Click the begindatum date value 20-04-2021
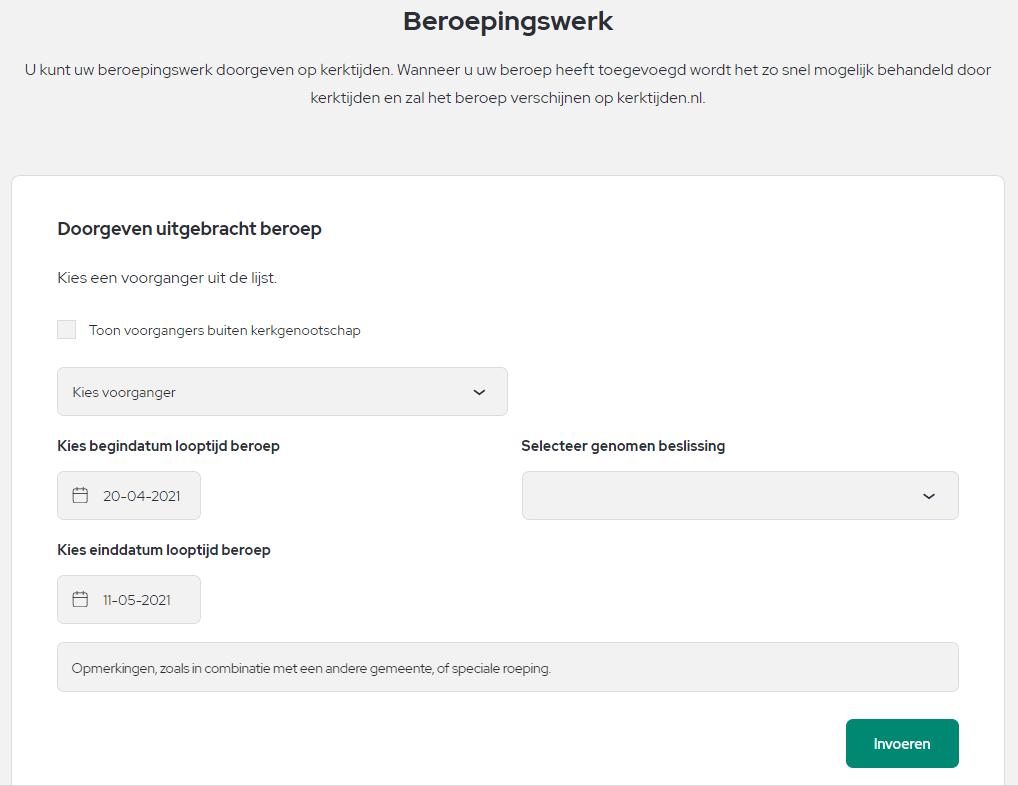The height and width of the screenshot is (786, 1018). point(142,496)
